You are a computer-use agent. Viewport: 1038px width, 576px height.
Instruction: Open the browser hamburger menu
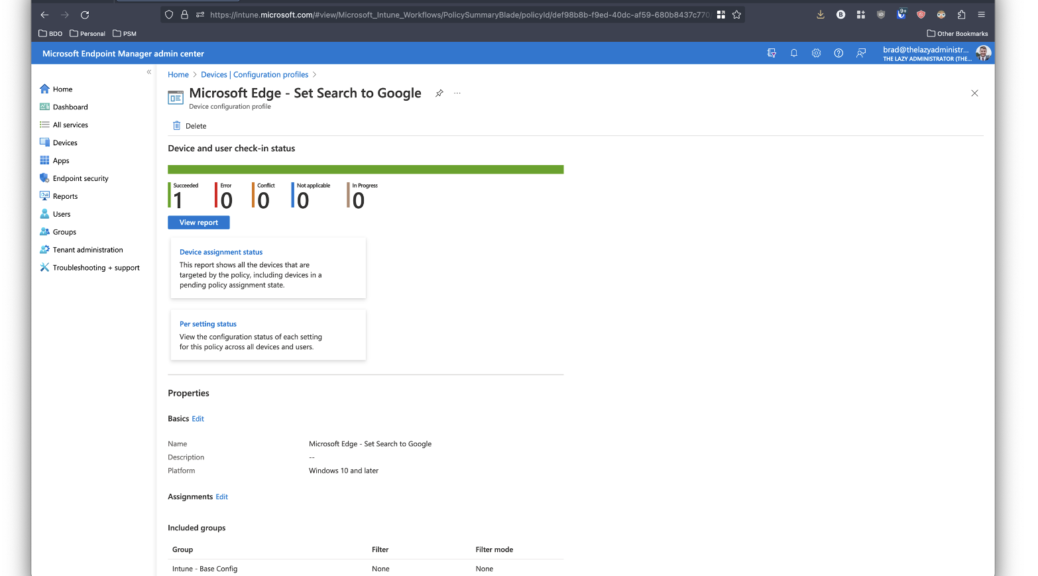click(x=981, y=15)
